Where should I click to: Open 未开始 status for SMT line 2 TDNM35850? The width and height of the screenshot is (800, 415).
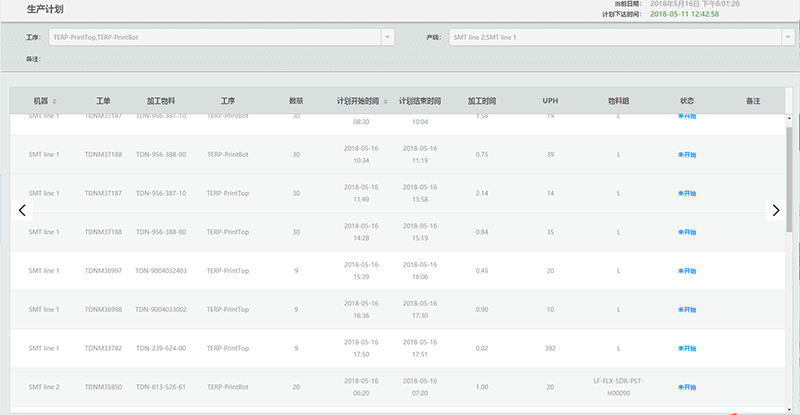687,387
